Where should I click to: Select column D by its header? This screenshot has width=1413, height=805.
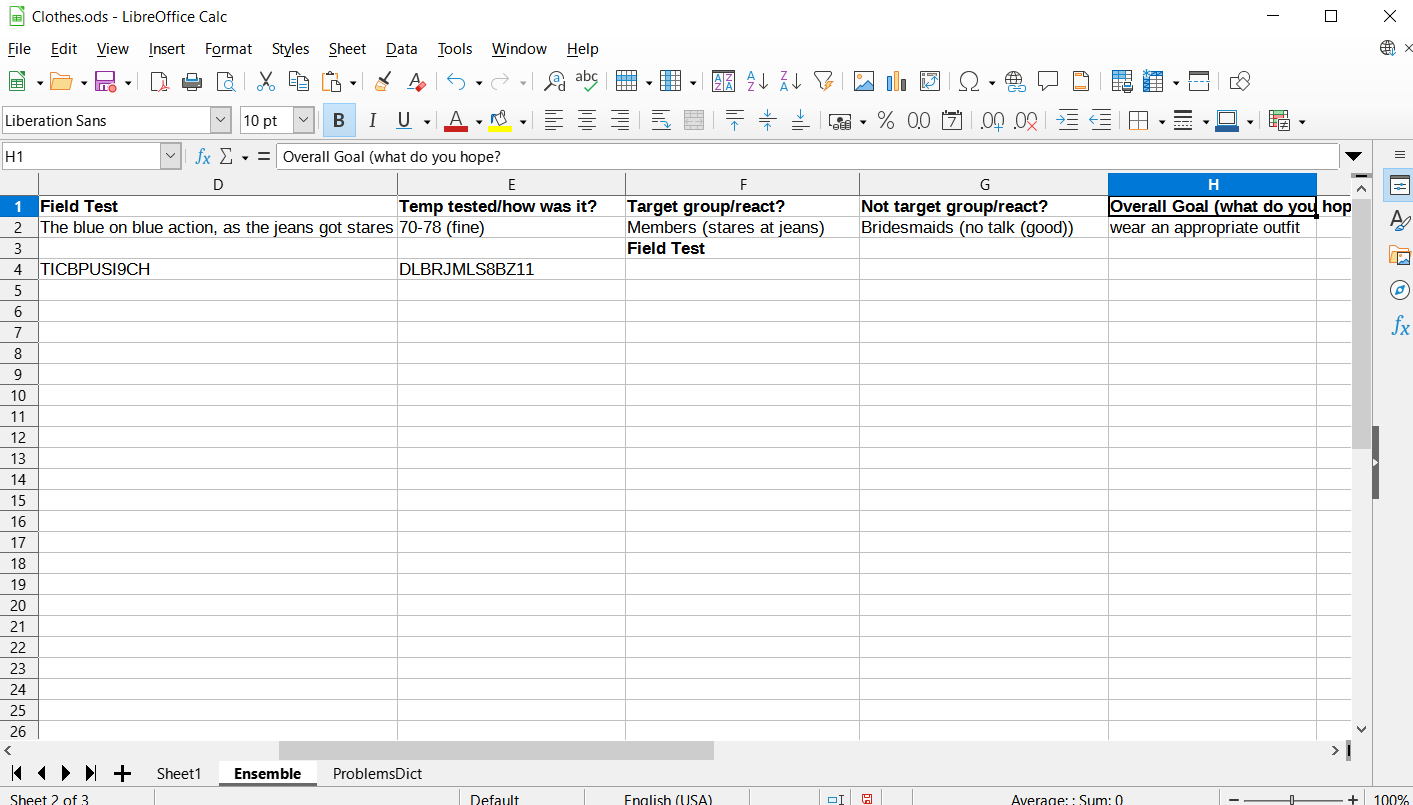(x=218, y=184)
